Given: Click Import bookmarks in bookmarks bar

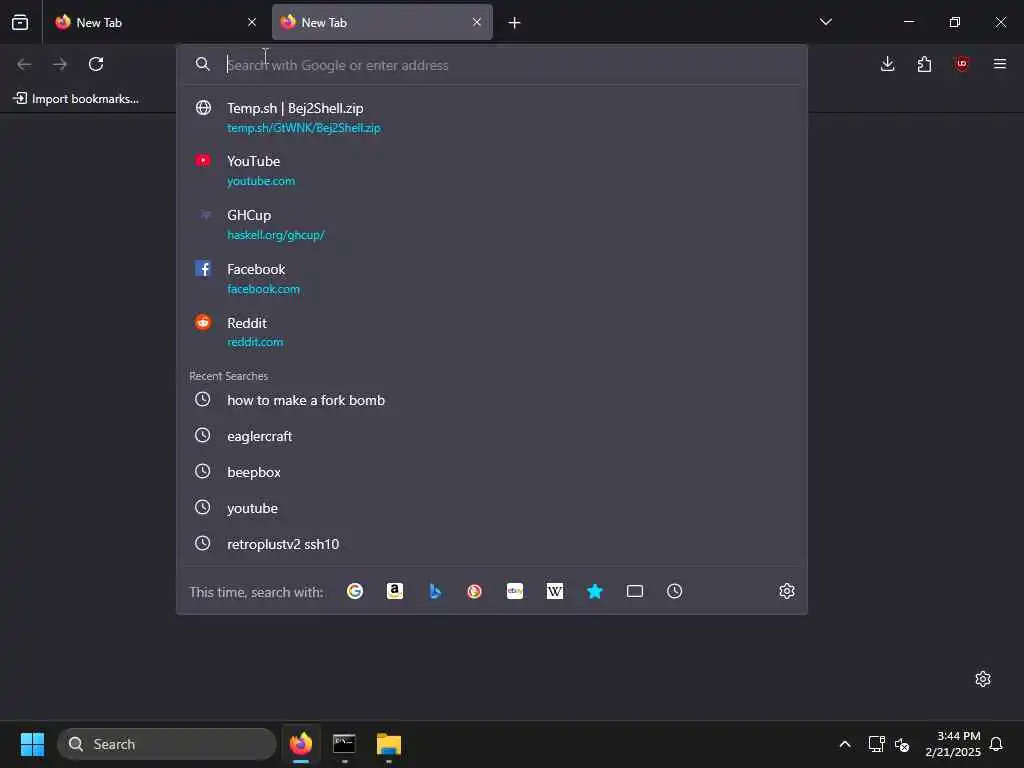Looking at the screenshot, I should tap(76, 99).
